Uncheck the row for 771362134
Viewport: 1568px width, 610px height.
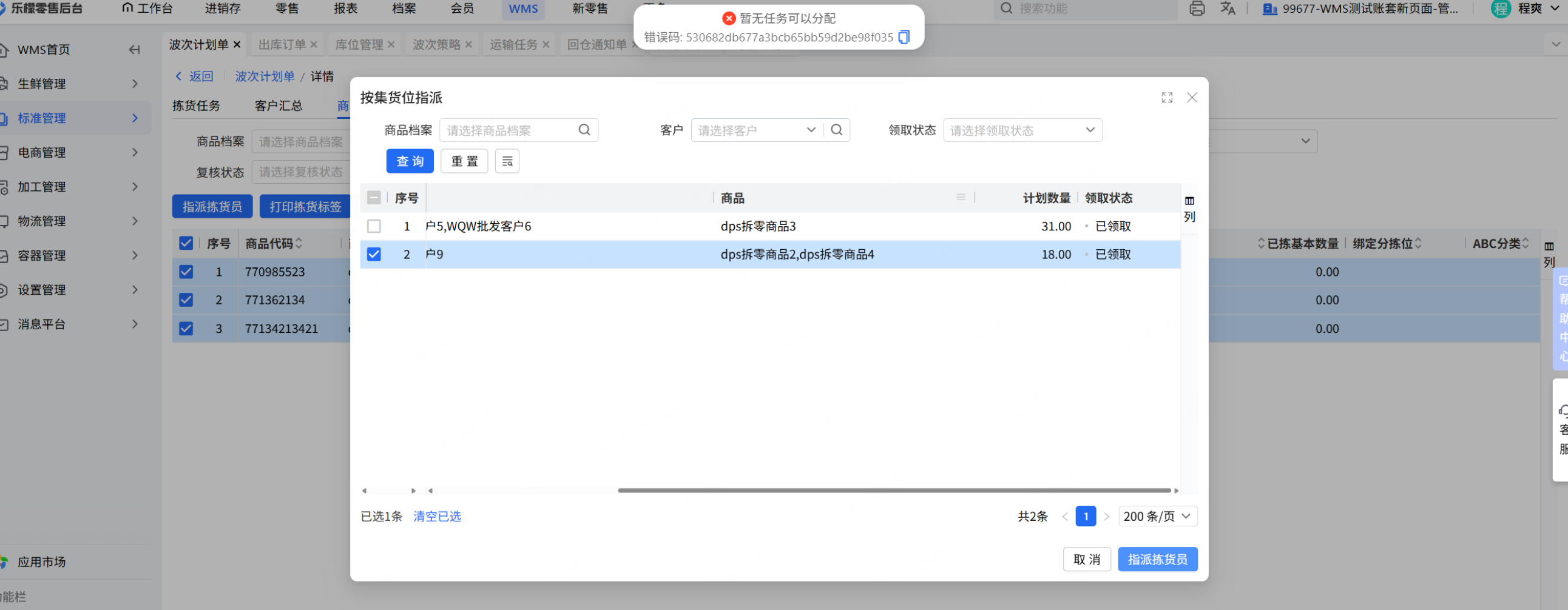(x=186, y=300)
